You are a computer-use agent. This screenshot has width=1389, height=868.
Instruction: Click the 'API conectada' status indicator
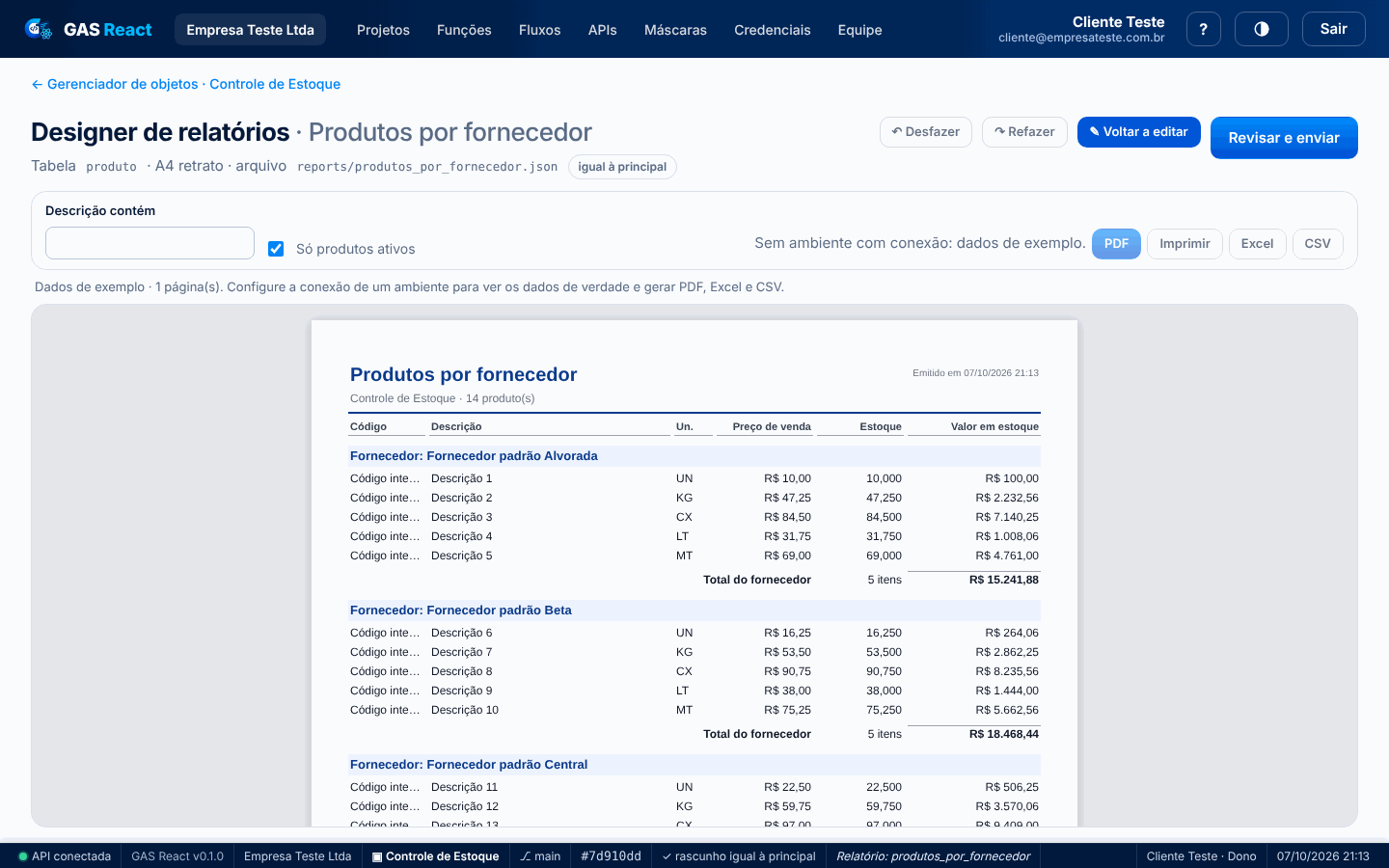[x=65, y=856]
